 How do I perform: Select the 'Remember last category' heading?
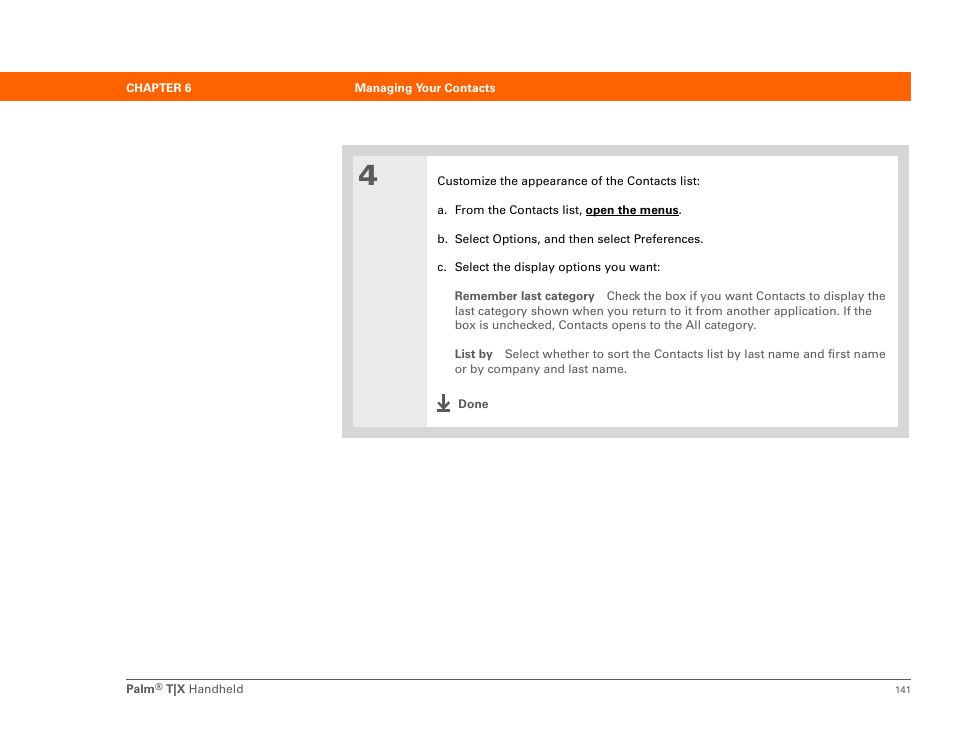click(524, 296)
